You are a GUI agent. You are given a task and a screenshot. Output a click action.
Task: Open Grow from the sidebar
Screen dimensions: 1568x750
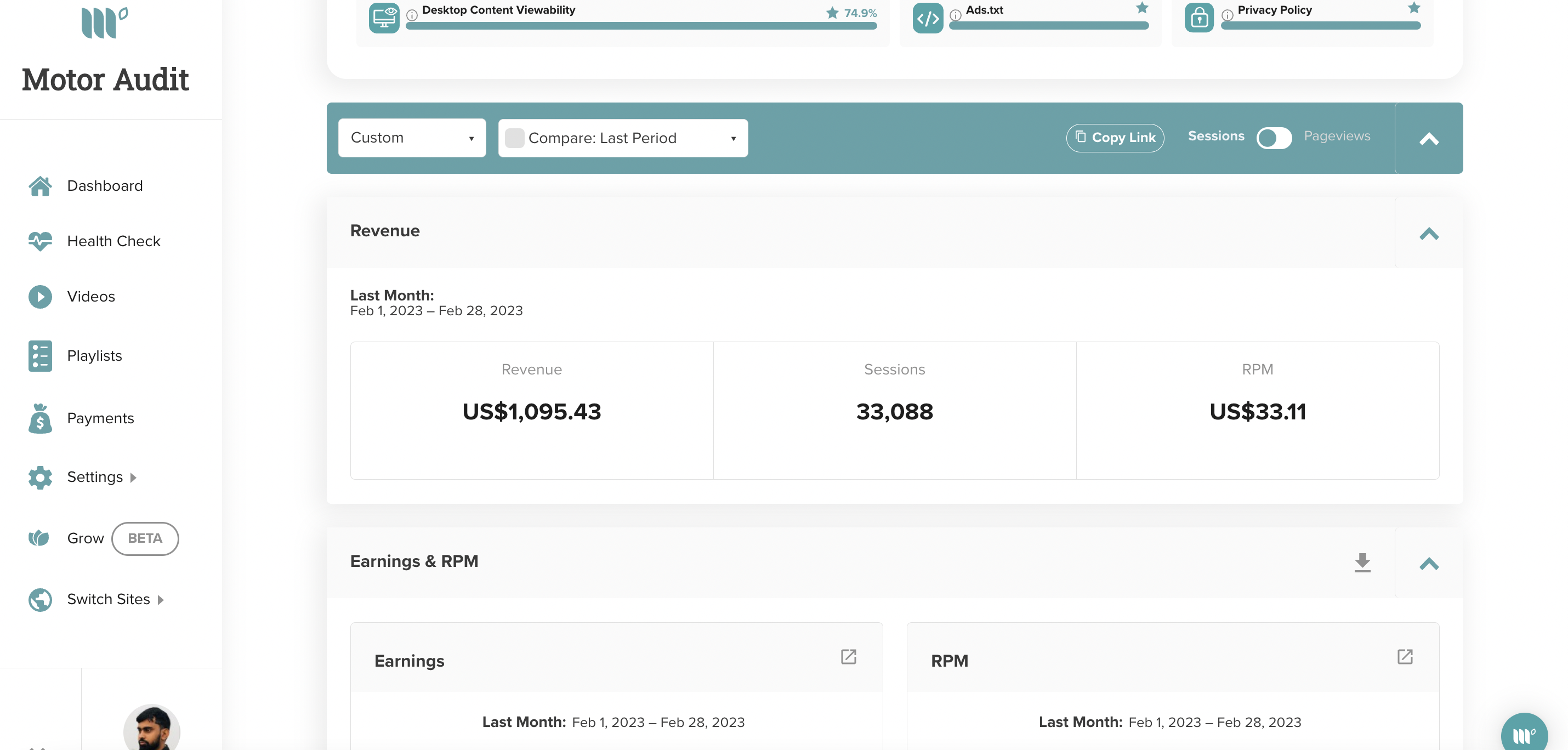pyautogui.click(x=85, y=539)
